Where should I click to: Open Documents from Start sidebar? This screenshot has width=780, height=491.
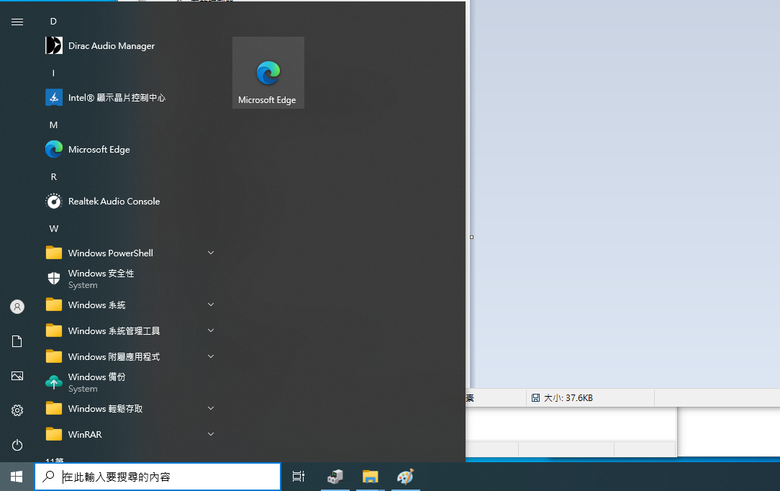tap(17, 341)
